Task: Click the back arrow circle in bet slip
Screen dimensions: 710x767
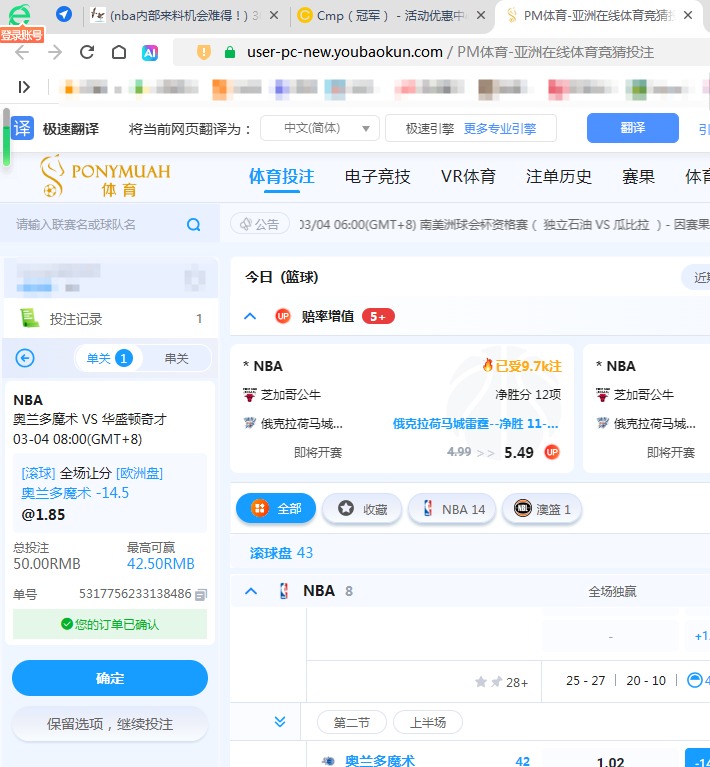Action: coord(25,358)
